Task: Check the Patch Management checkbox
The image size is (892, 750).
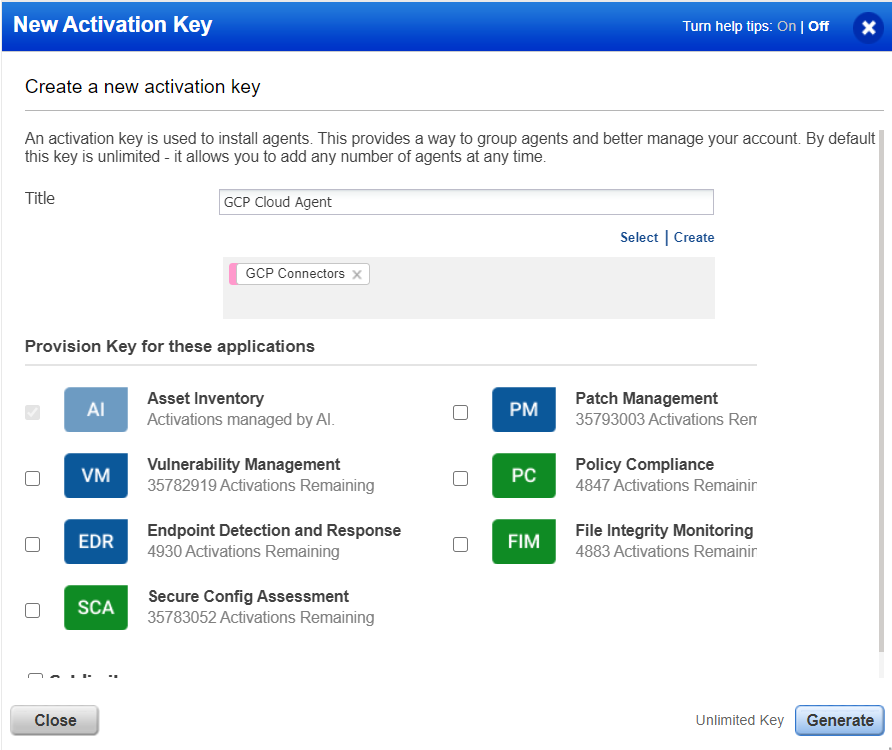Action: point(460,412)
